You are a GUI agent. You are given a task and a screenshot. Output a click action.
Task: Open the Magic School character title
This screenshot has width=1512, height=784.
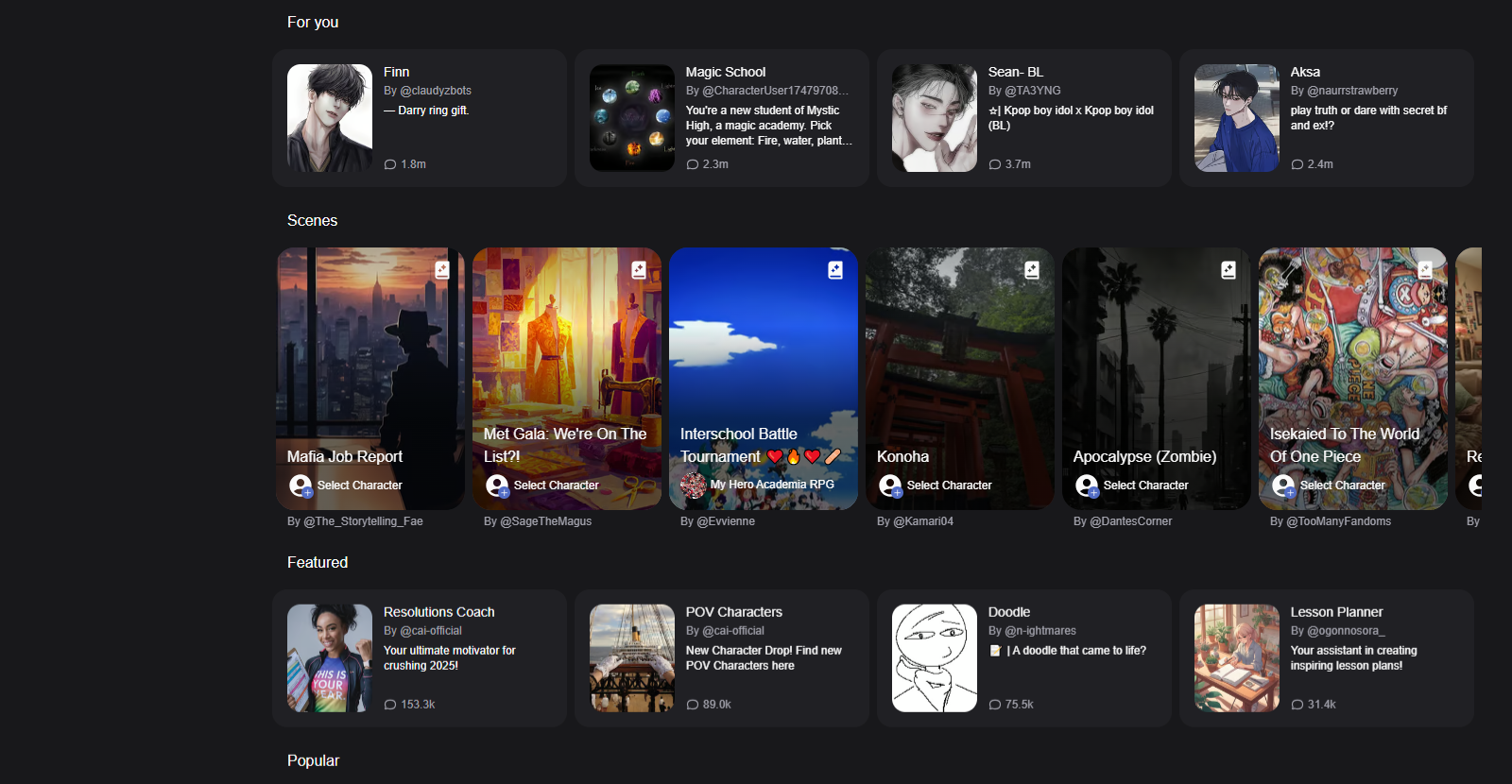(x=726, y=72)
